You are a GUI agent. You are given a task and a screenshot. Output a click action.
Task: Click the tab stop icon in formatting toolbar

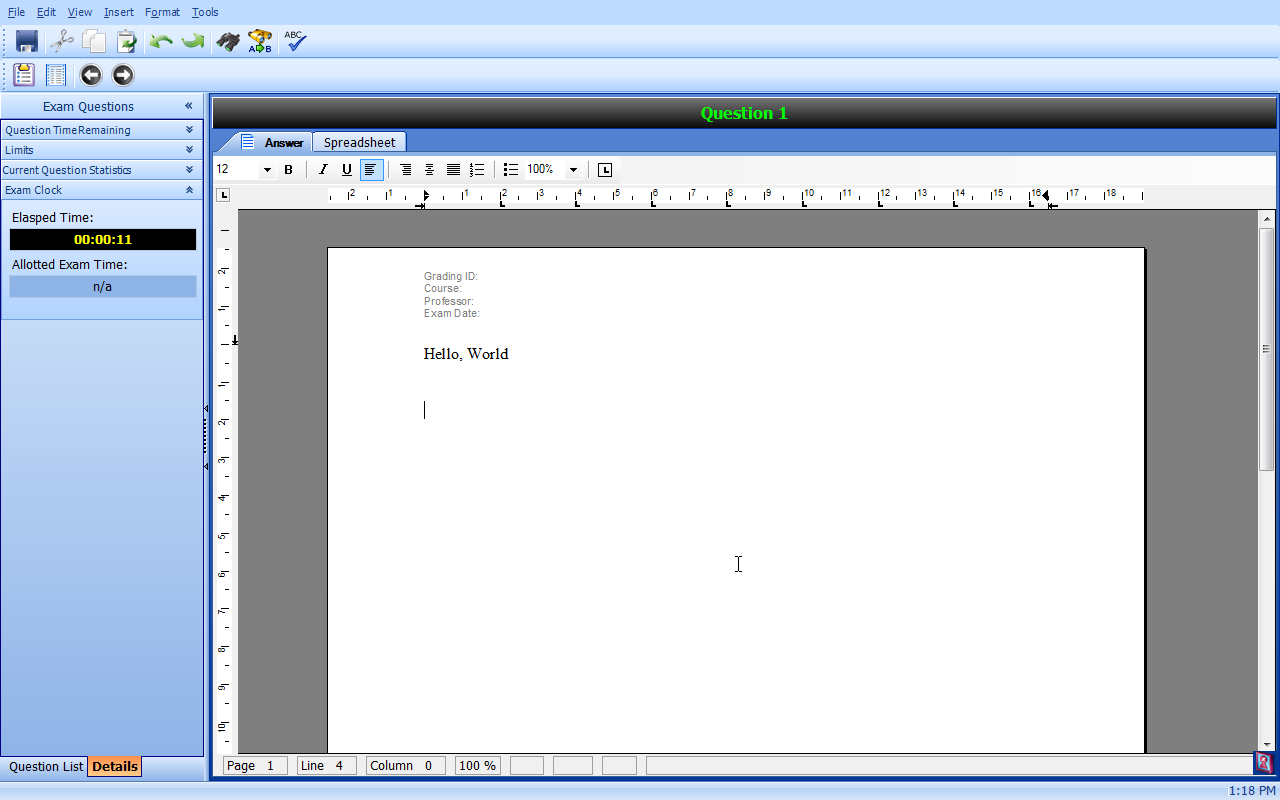pos(605,170)
